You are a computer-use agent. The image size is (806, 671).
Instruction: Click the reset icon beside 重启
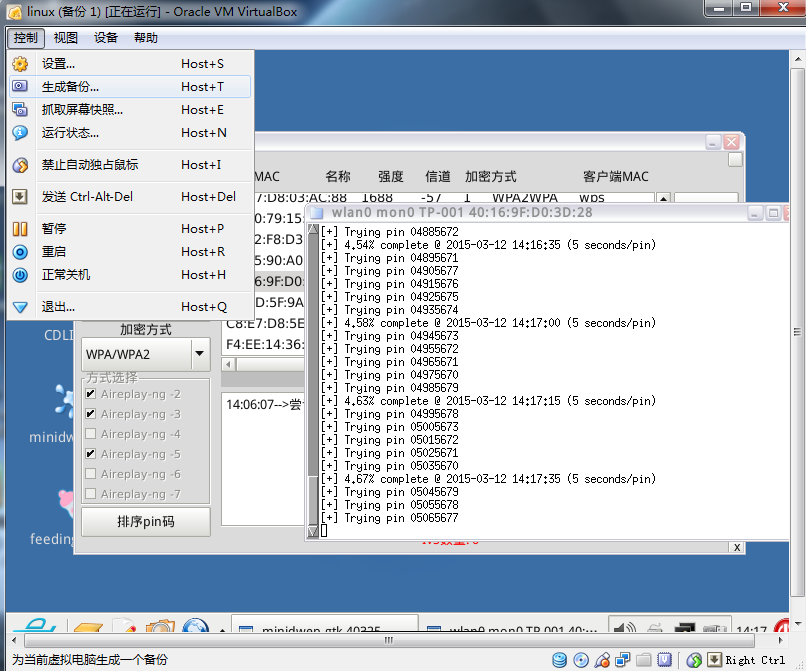coord(20,252)
